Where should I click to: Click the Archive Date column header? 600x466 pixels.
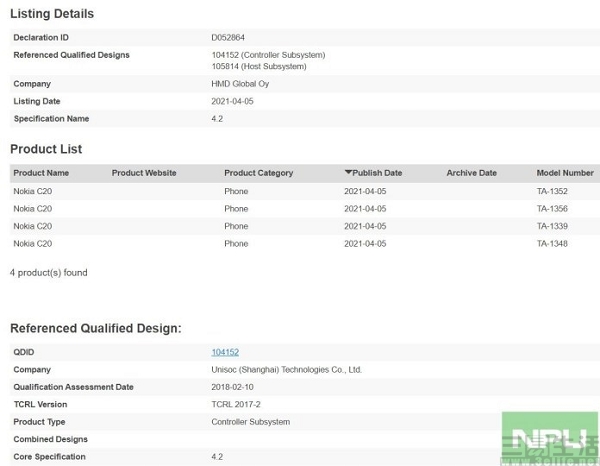coord(471,173)
